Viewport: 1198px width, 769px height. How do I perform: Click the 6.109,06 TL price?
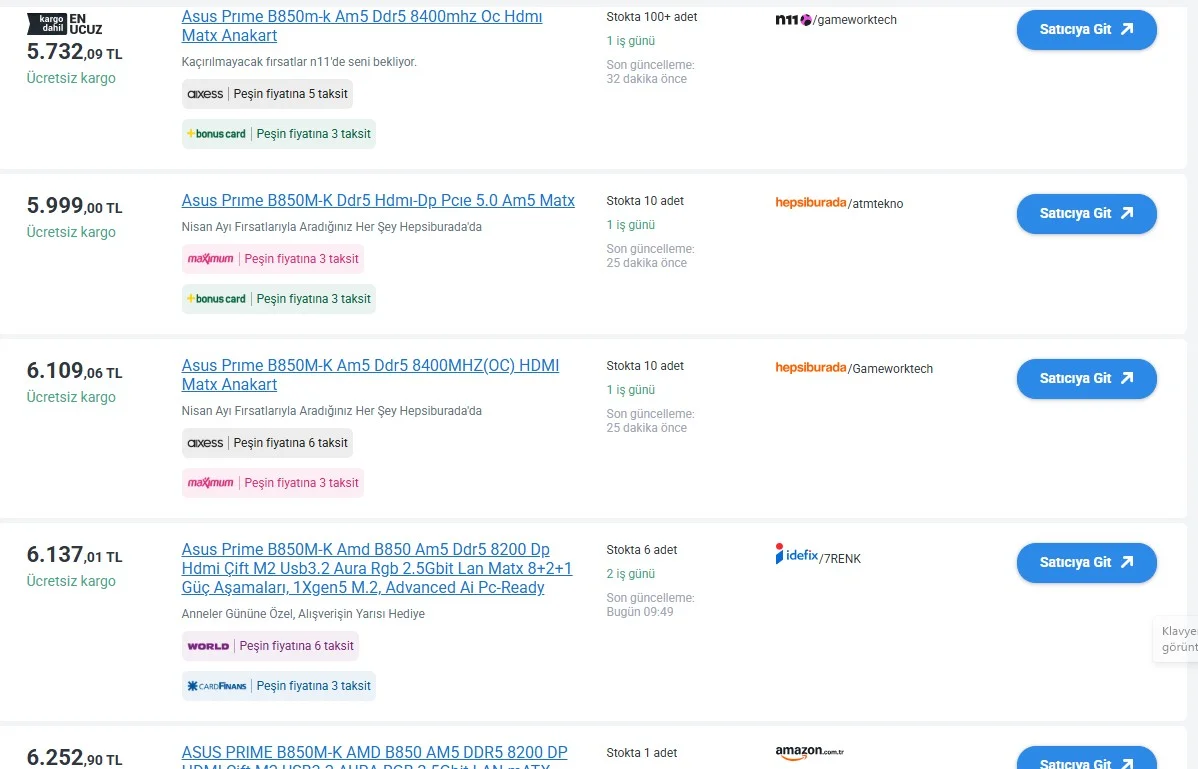[74, 370]
